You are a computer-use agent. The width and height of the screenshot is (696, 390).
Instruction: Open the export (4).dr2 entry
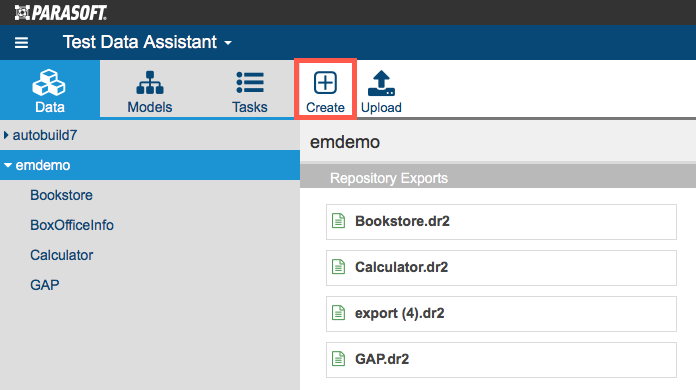[501, 314]
